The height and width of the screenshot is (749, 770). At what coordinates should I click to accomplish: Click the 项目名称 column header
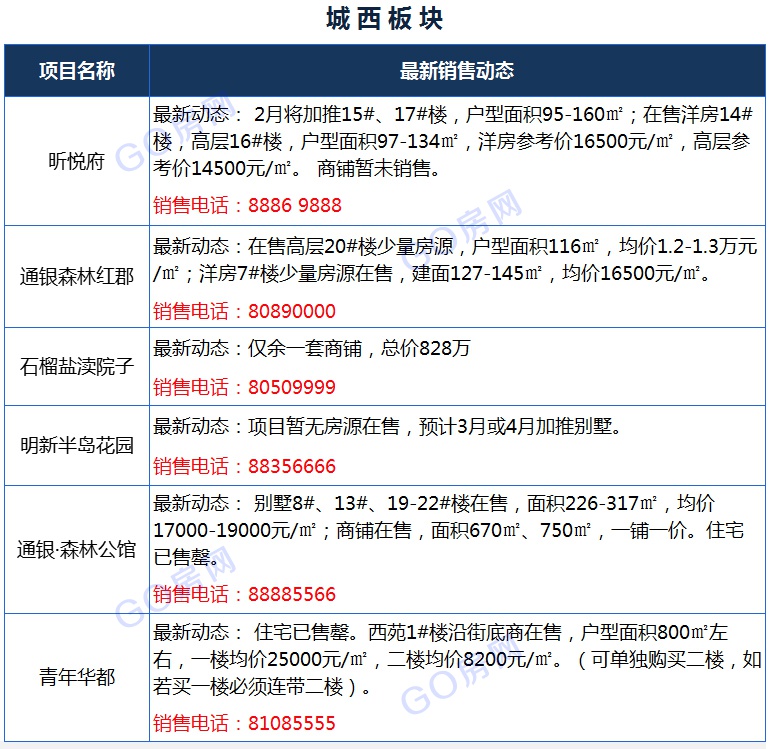pyautogui.click(x=77, y=71)
